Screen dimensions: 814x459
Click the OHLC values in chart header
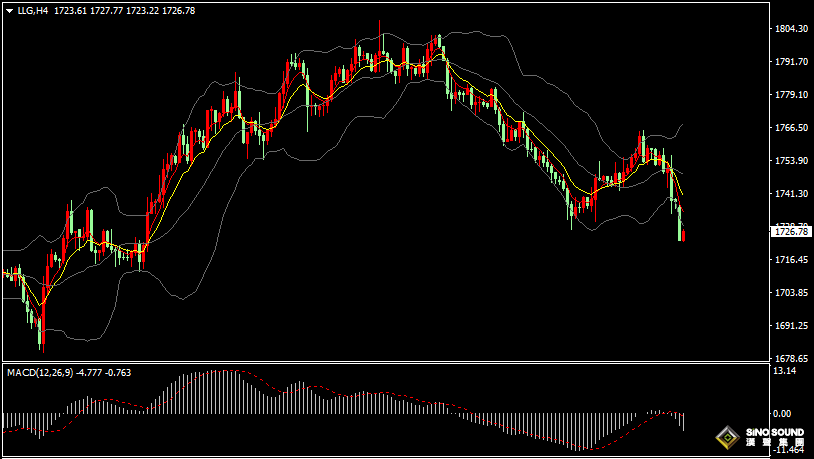[x=124, y=10]
